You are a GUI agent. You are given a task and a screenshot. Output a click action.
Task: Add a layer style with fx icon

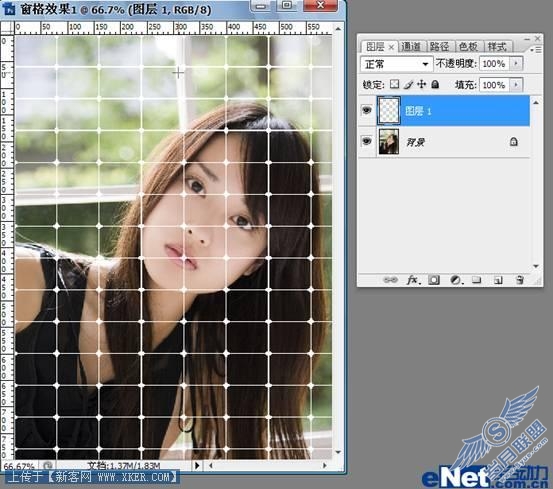tap(412, 280)
